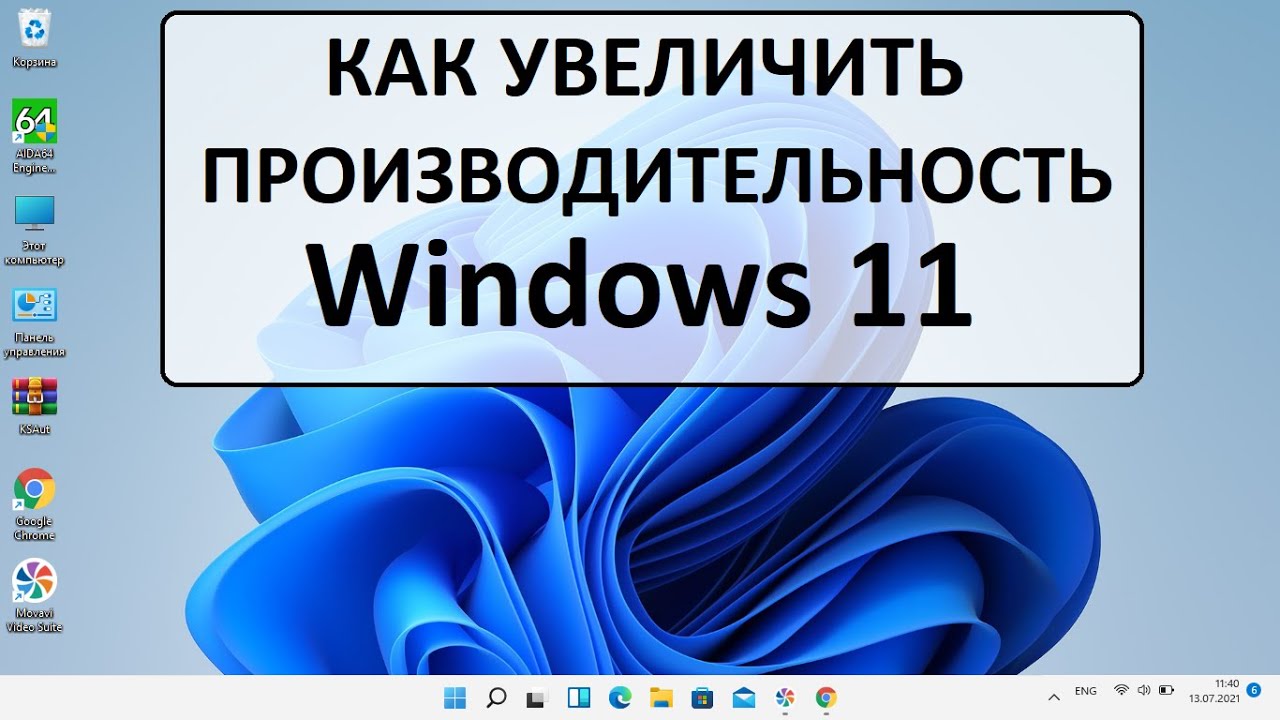This screenshot has height=720, width=1280.
Task: Select the KSAut WinRAR archive icon
Action: point(34,406)
